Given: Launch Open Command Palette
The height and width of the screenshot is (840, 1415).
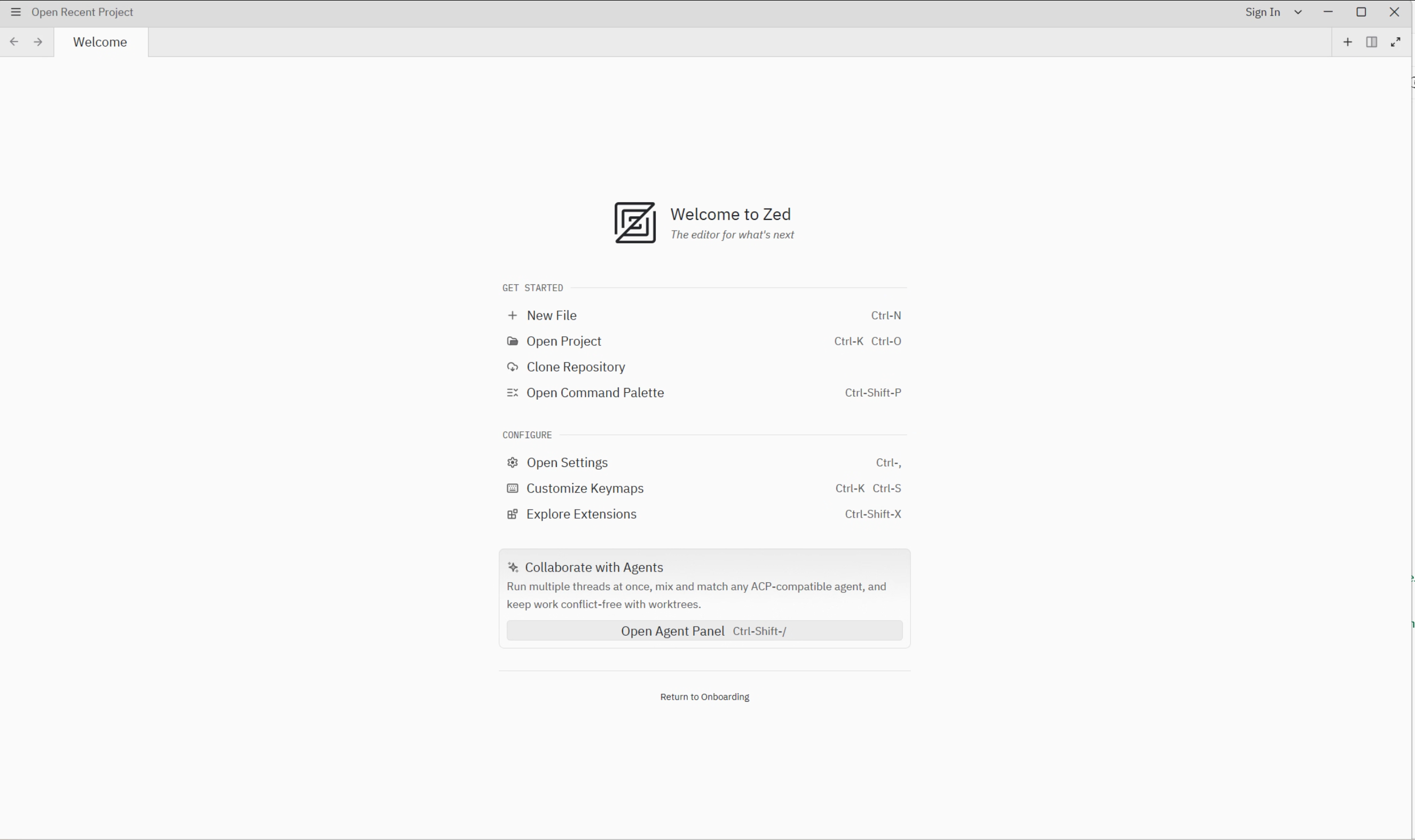Looking at the screenshot, I should point(704,393).
